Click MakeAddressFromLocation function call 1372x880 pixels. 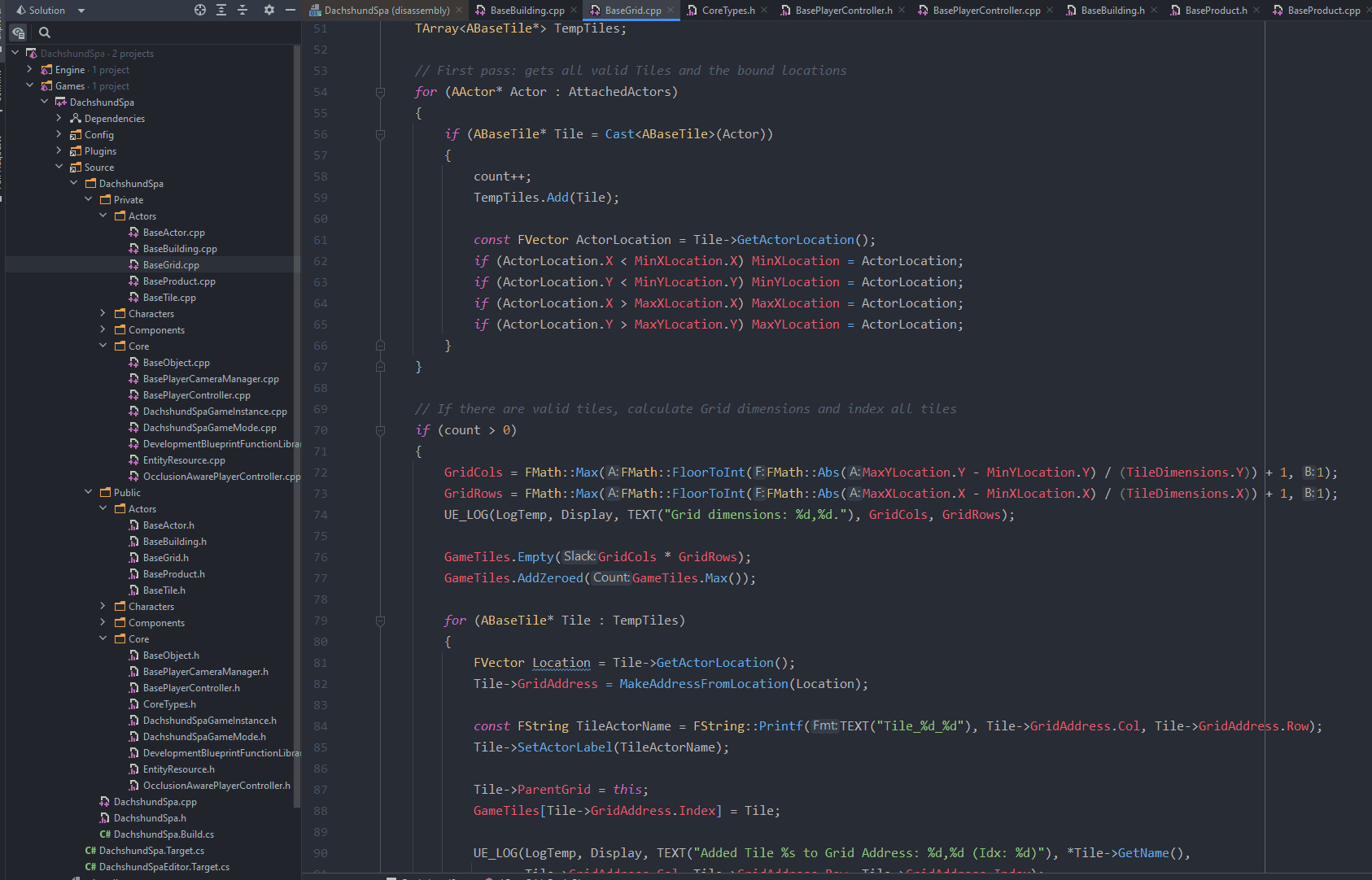pos(703,684)
